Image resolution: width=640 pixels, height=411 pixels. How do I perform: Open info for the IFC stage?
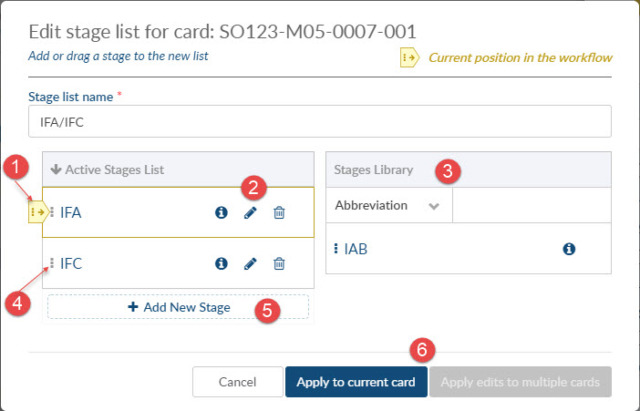[x=221, y=263]
